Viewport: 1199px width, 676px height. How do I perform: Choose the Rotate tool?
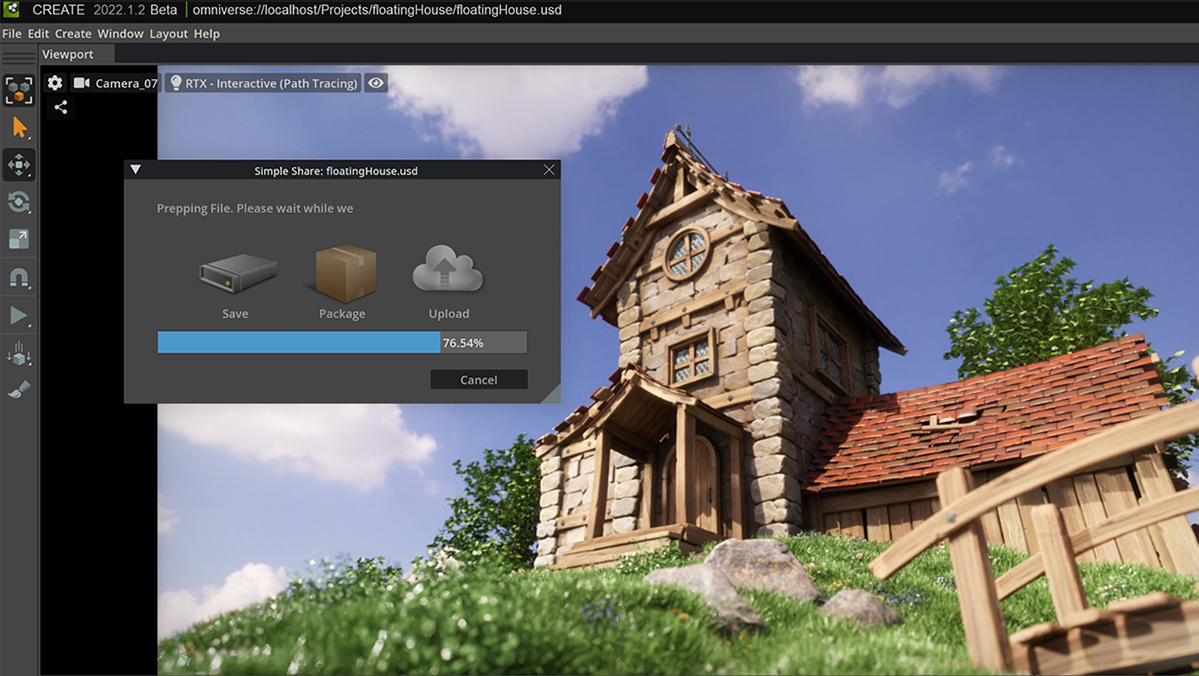click(19, 202)
